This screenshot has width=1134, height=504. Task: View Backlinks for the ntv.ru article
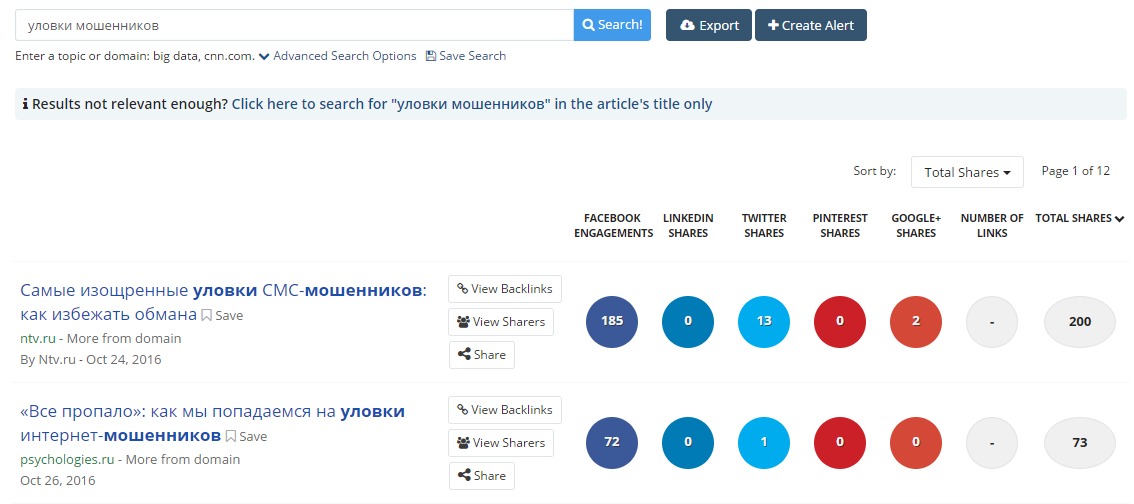[x=504, y=289]
